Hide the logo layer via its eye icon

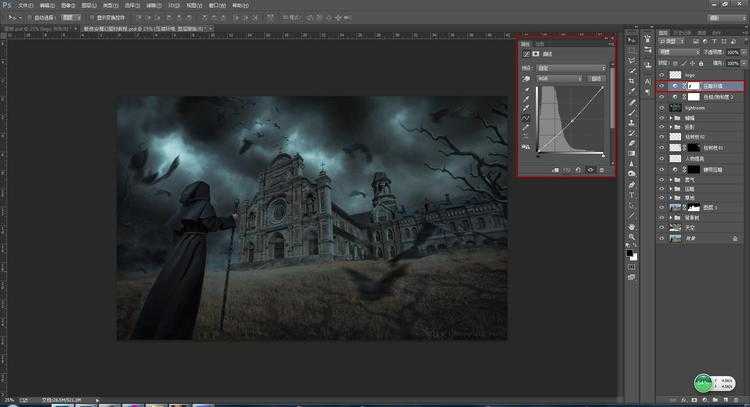(661, 74)
